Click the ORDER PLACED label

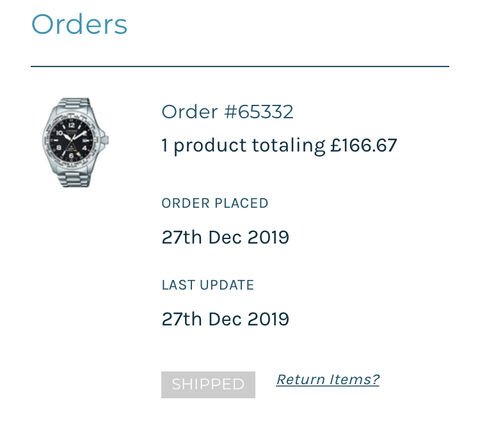(215, 203)
